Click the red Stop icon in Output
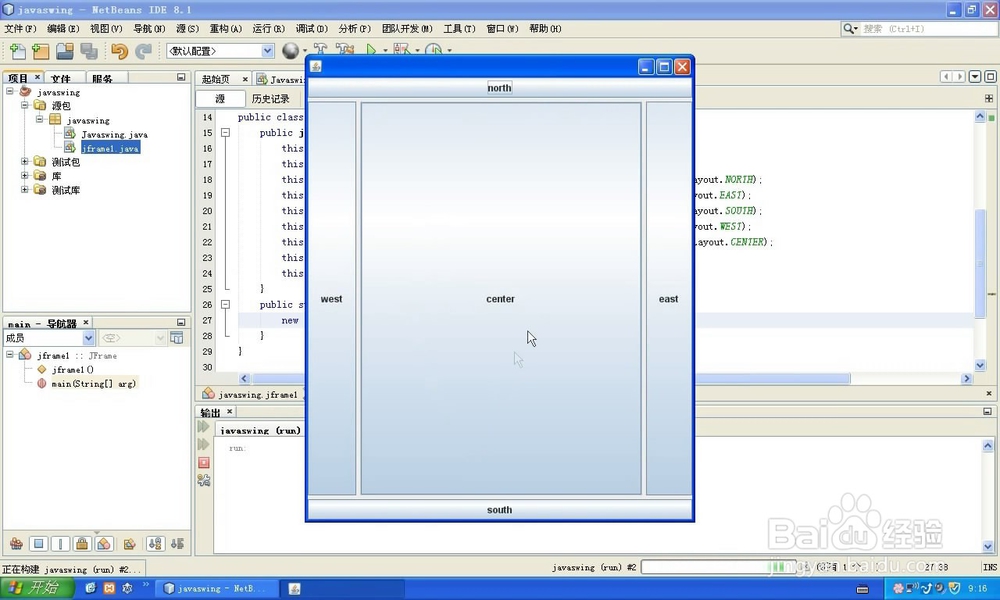 (203, 462)
